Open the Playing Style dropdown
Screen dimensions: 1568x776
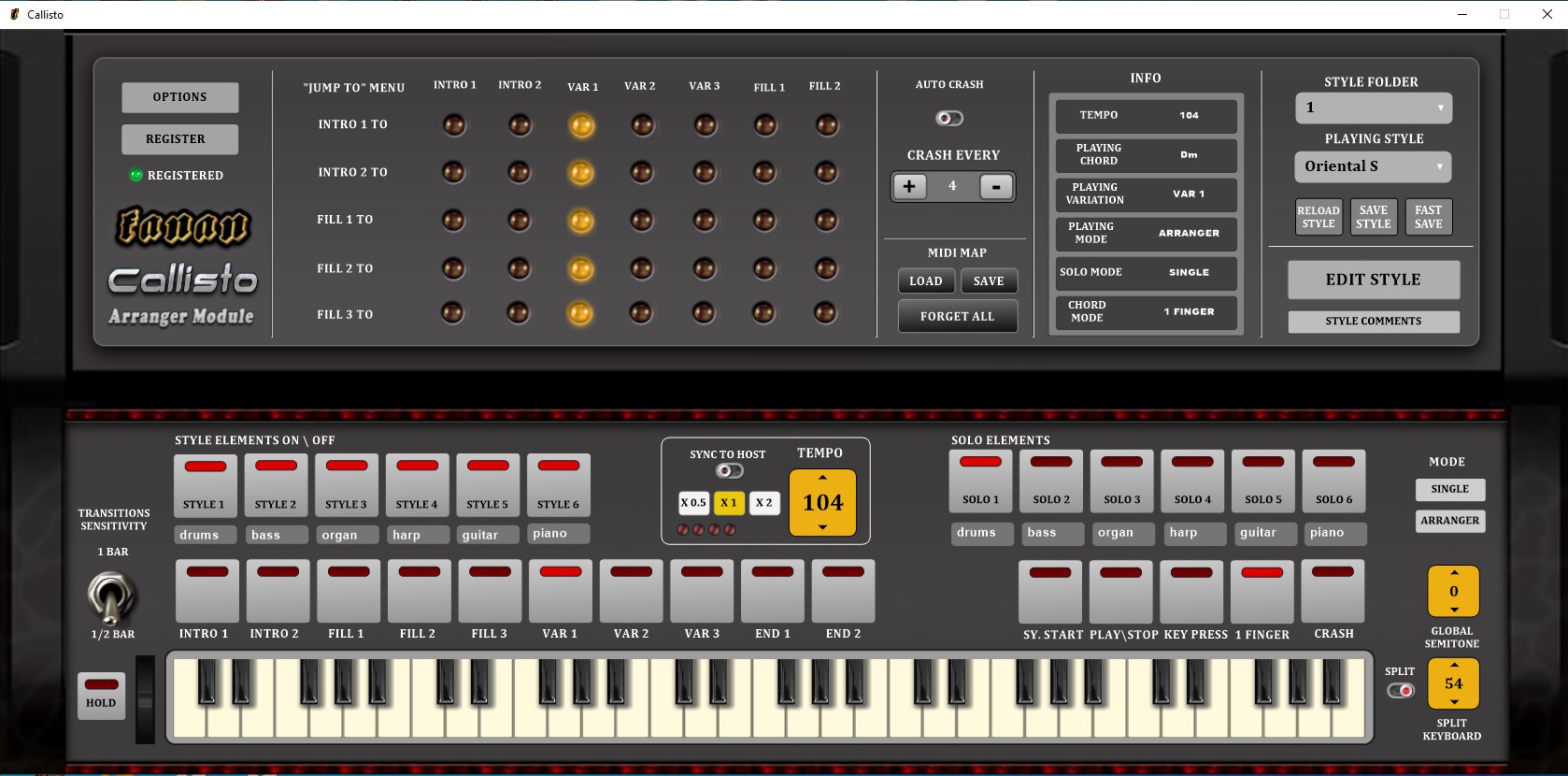coord(1373,166)
